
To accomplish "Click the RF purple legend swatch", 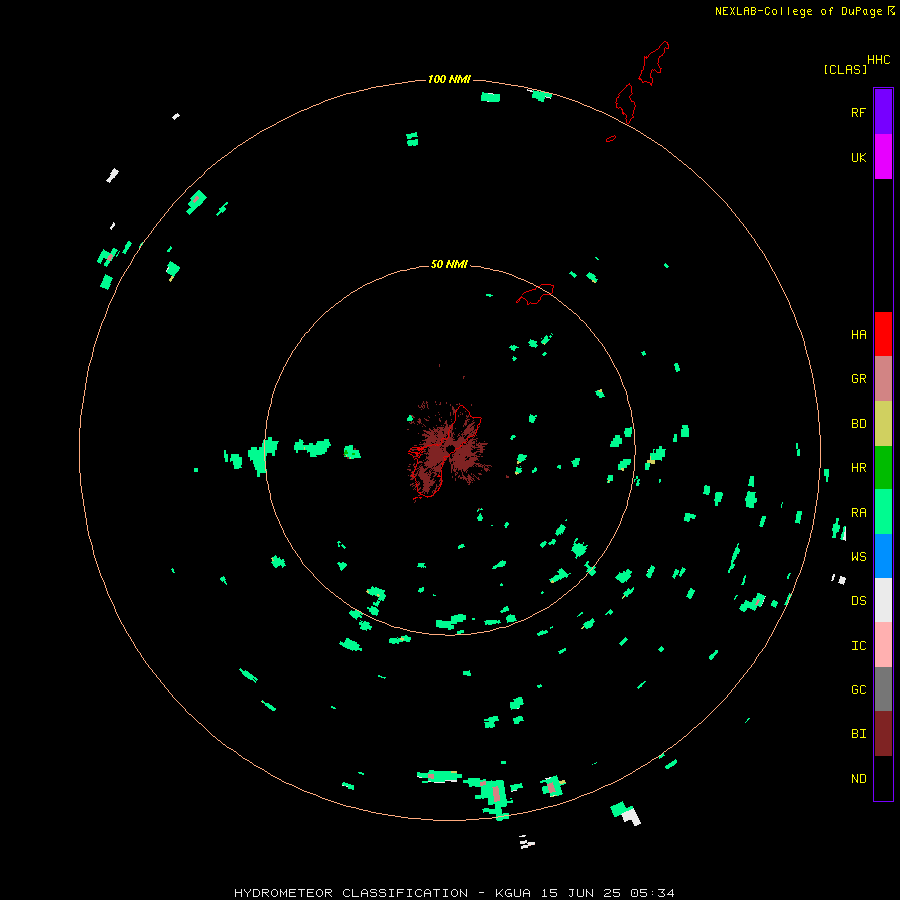I will pyautogui.click(x=883, y=112).
